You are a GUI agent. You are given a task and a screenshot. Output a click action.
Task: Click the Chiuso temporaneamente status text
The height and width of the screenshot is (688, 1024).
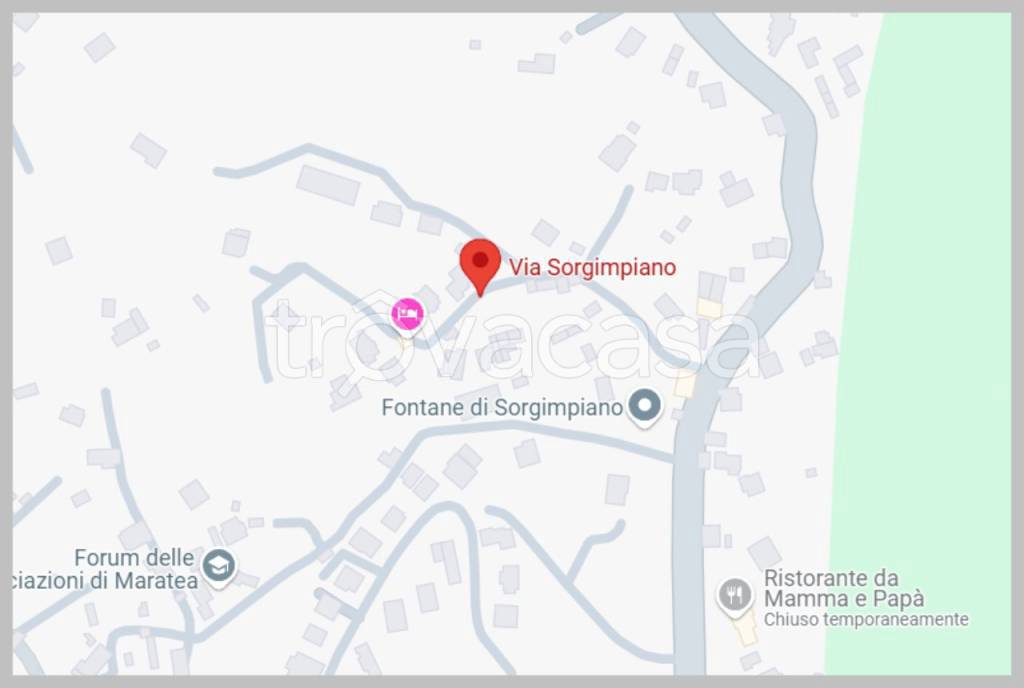(x=866, y=619)
